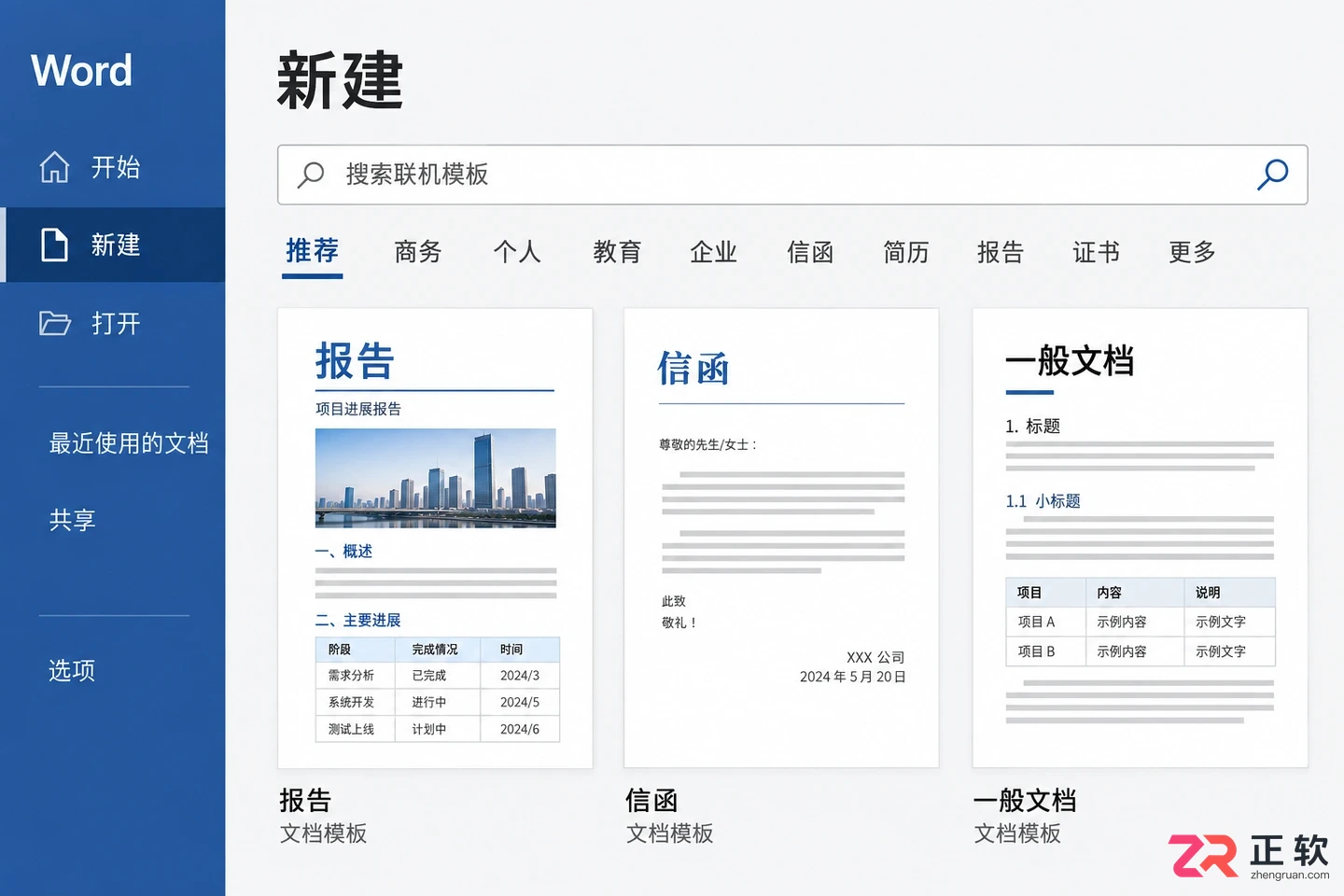1344x896 pixels.
Task: Click the 1.1 小标题 heading
Action: pos(1043,501)
